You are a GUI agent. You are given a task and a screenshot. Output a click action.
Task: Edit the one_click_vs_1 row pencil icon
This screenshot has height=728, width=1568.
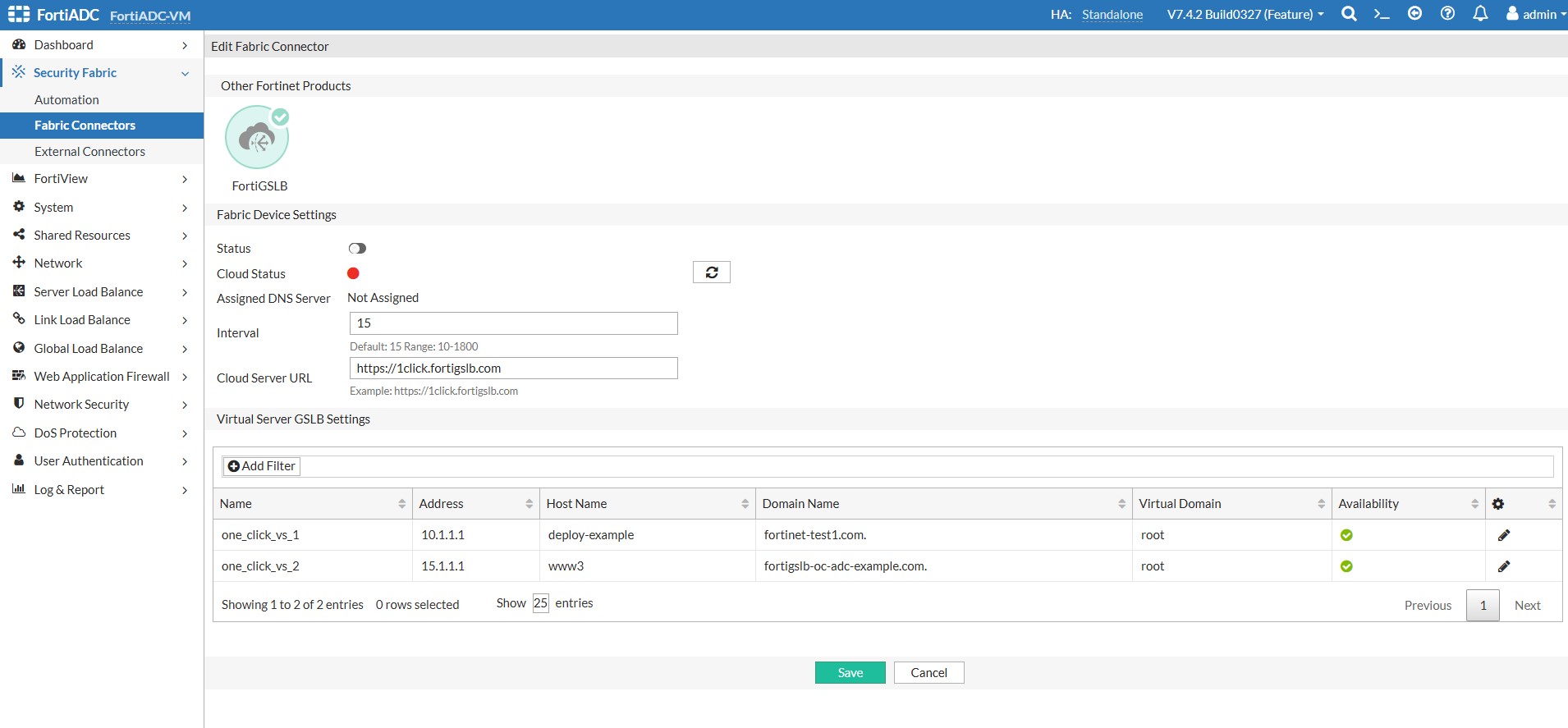tap(1504, 535)
